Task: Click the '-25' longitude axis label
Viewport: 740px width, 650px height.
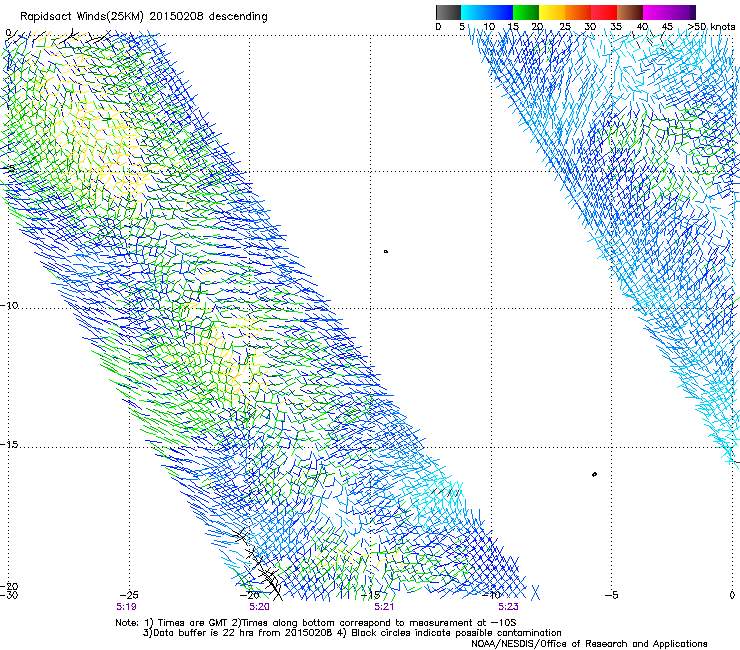Action: pos(129,595)
